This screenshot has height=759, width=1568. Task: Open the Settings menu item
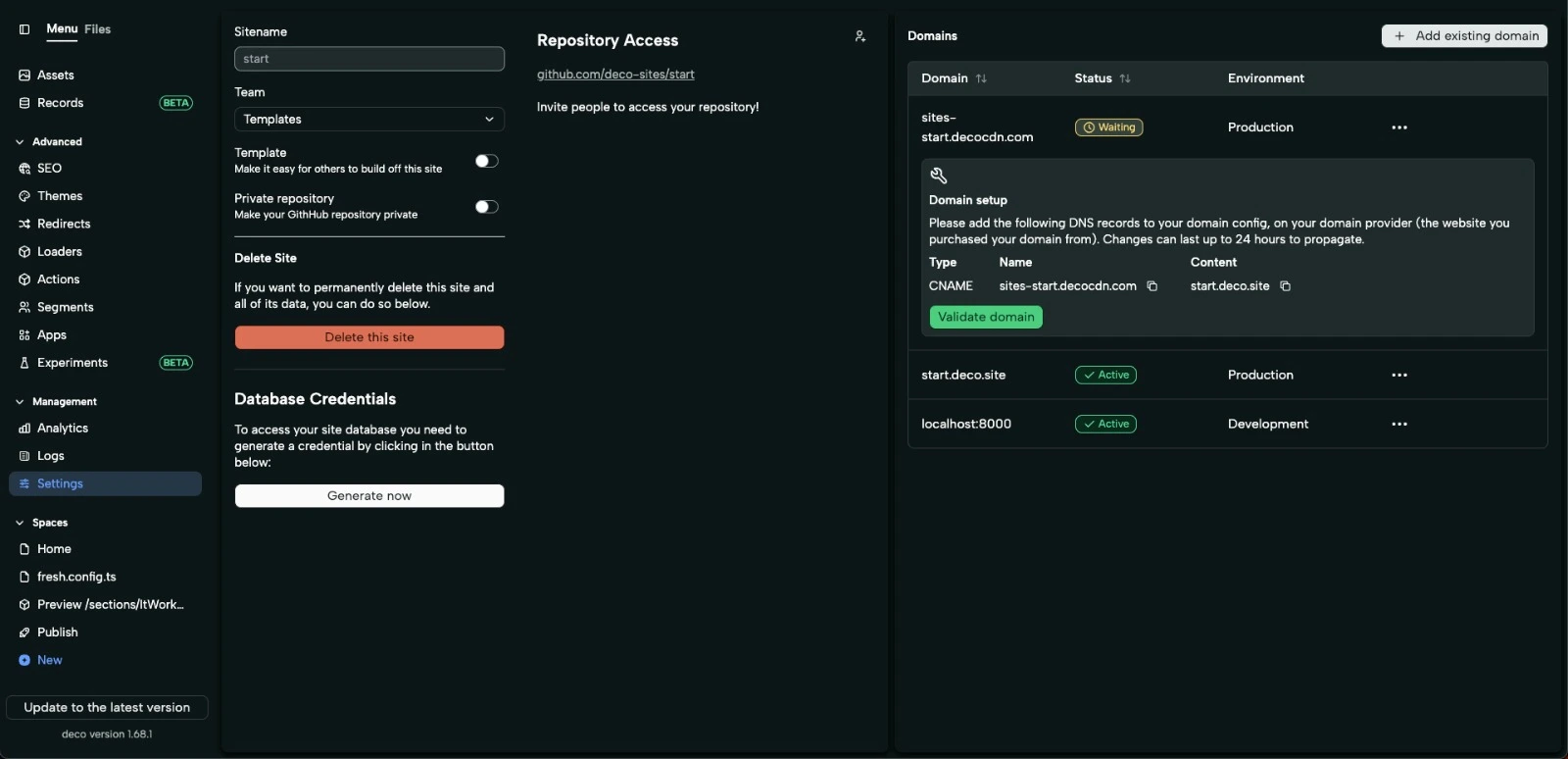[106, 483]
